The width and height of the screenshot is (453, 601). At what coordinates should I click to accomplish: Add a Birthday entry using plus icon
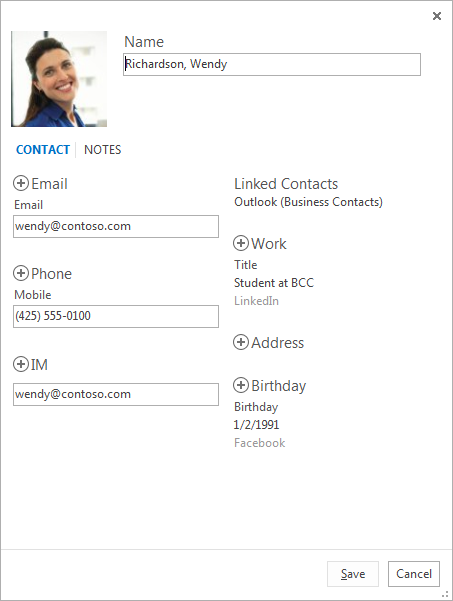[x=241, y=385]
